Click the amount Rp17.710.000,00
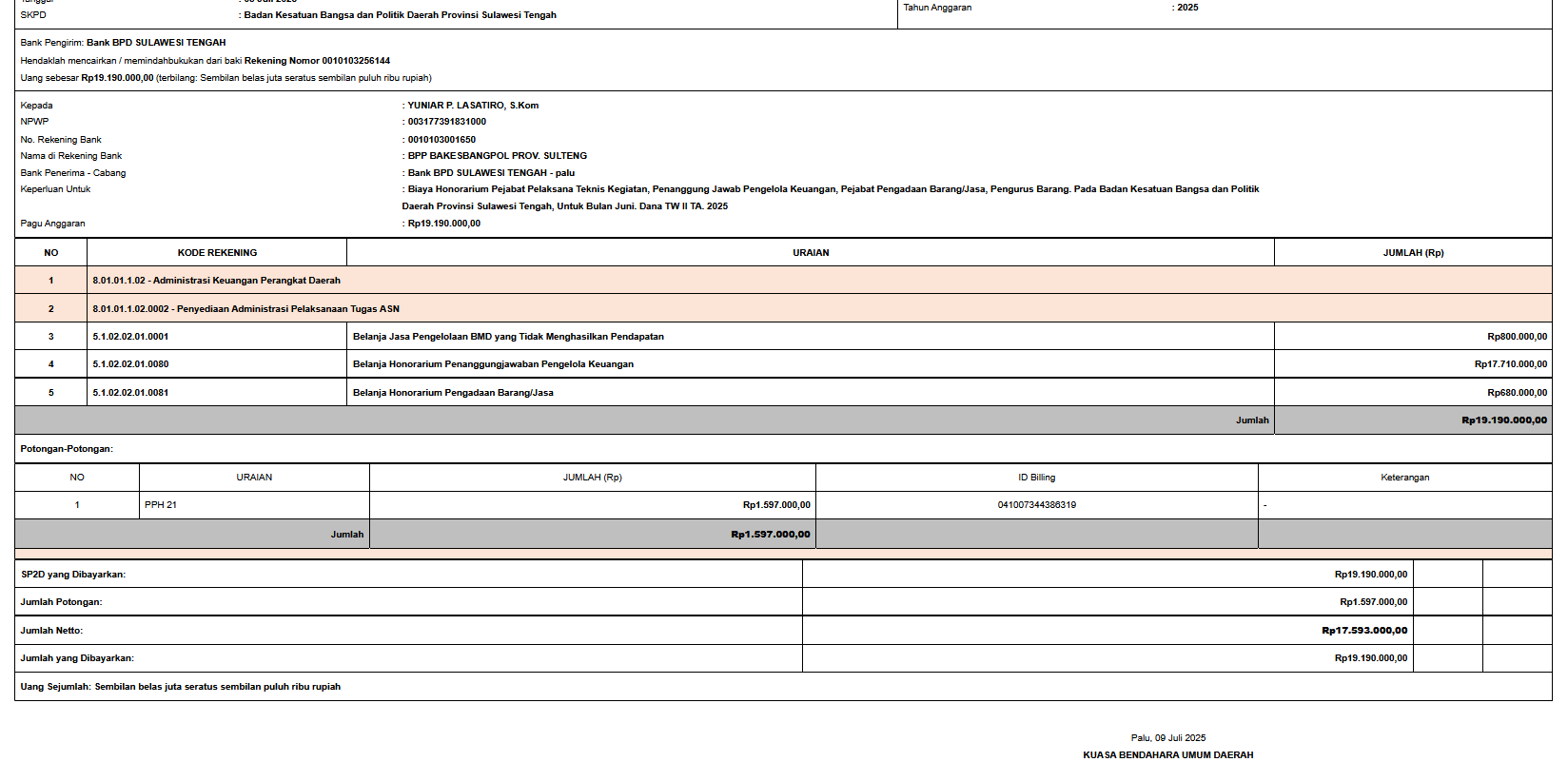This screenshot has height=762, width=1568. [x=1511, y=364]
